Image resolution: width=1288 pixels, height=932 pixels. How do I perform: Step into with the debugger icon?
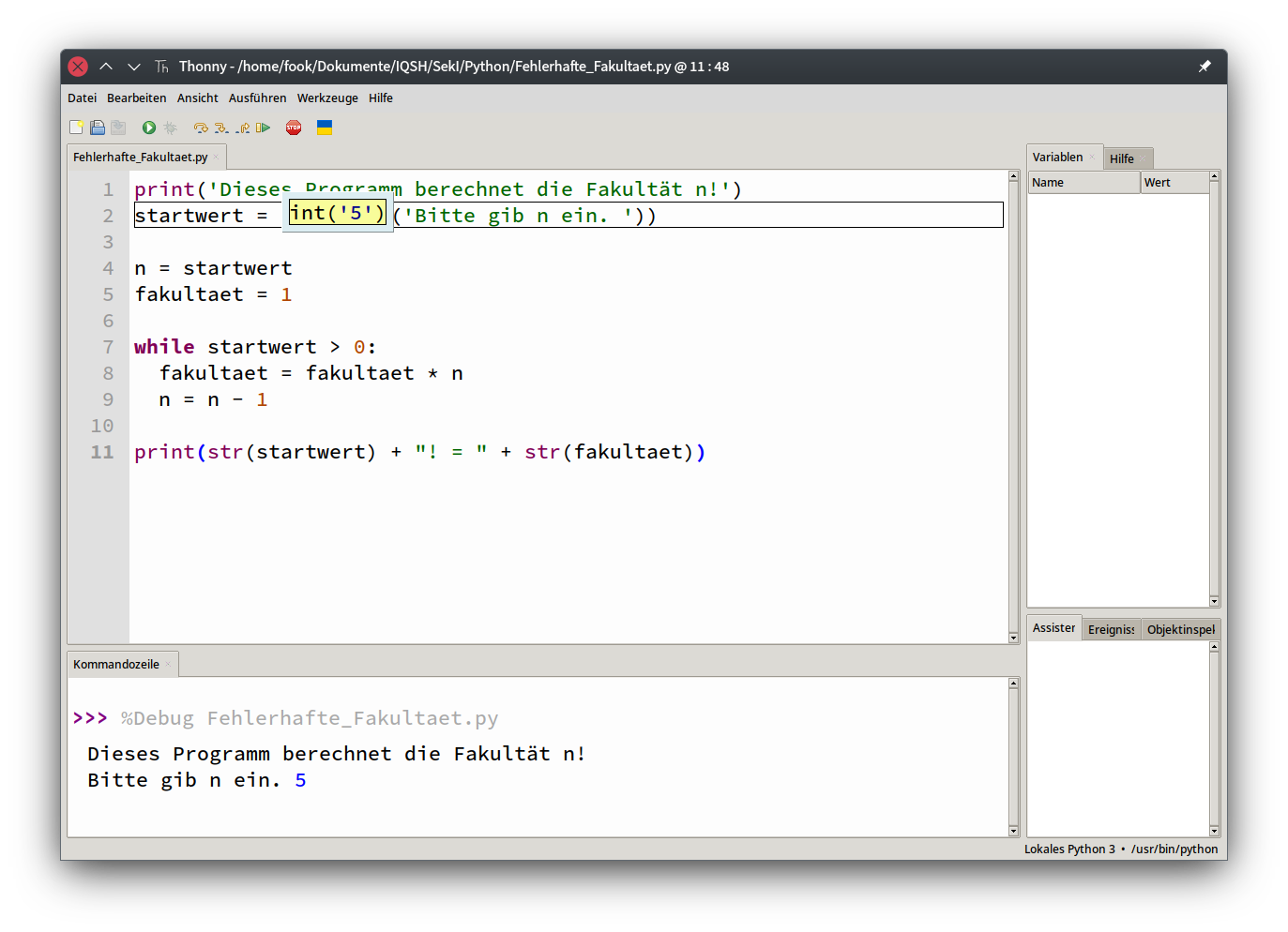(x=221, y=128)
